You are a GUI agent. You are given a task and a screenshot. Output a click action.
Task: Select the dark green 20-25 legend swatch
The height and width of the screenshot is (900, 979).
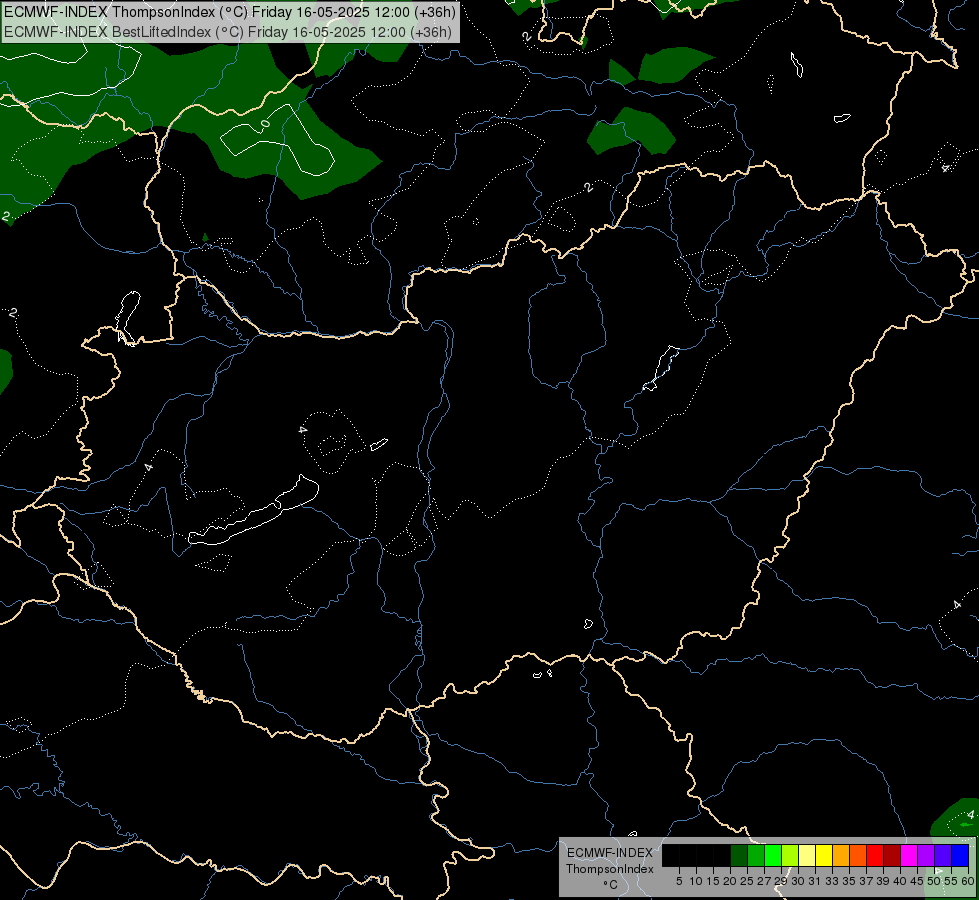coord(739,855)
